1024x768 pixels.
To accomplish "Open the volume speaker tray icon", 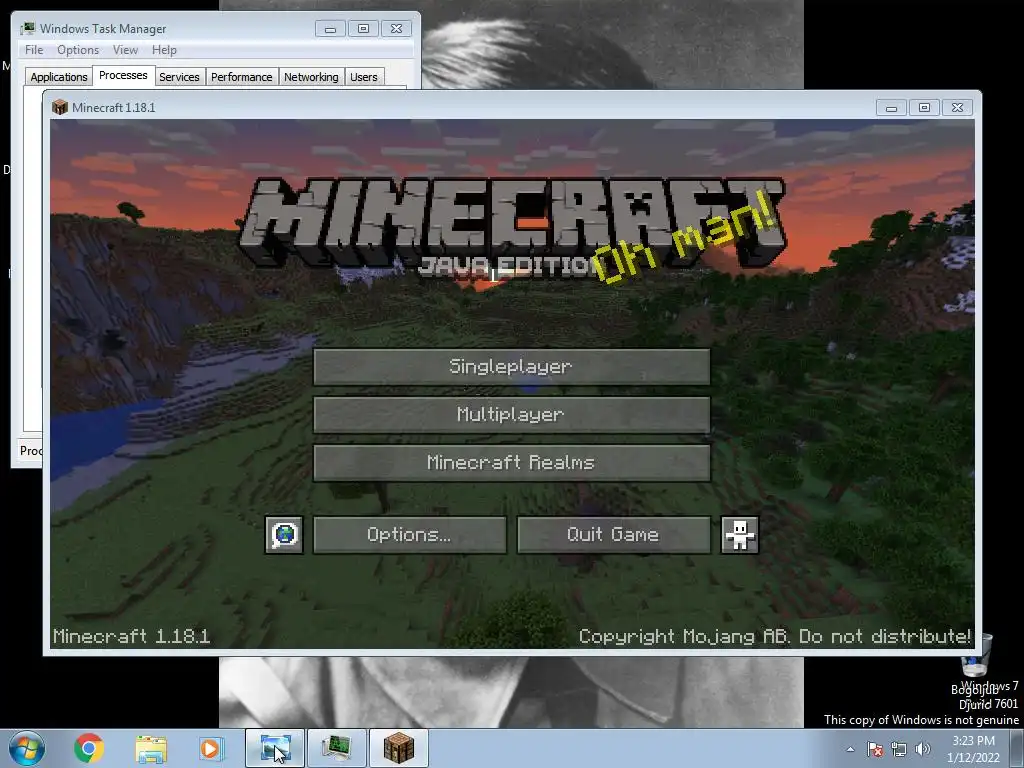I will point(923,749).
